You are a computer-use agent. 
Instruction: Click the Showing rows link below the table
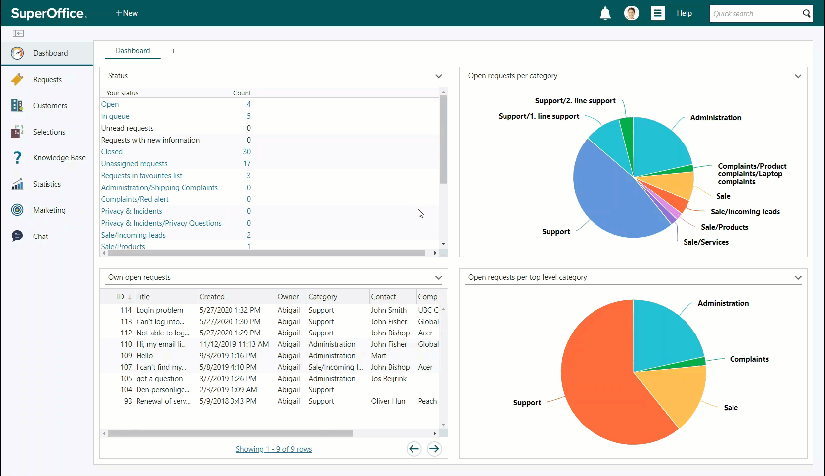point(274,449)
